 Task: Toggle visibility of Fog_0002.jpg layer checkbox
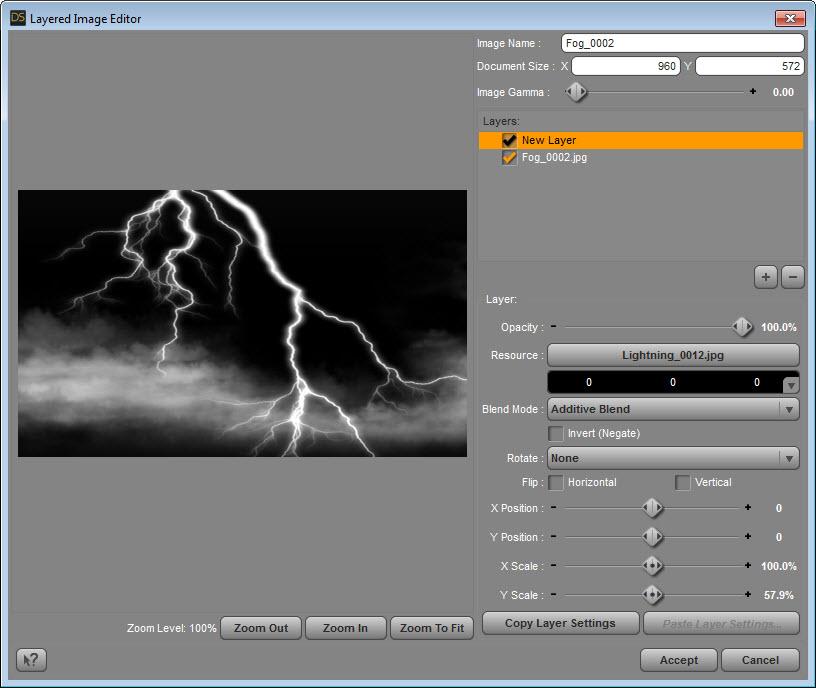tap(509, 158)
